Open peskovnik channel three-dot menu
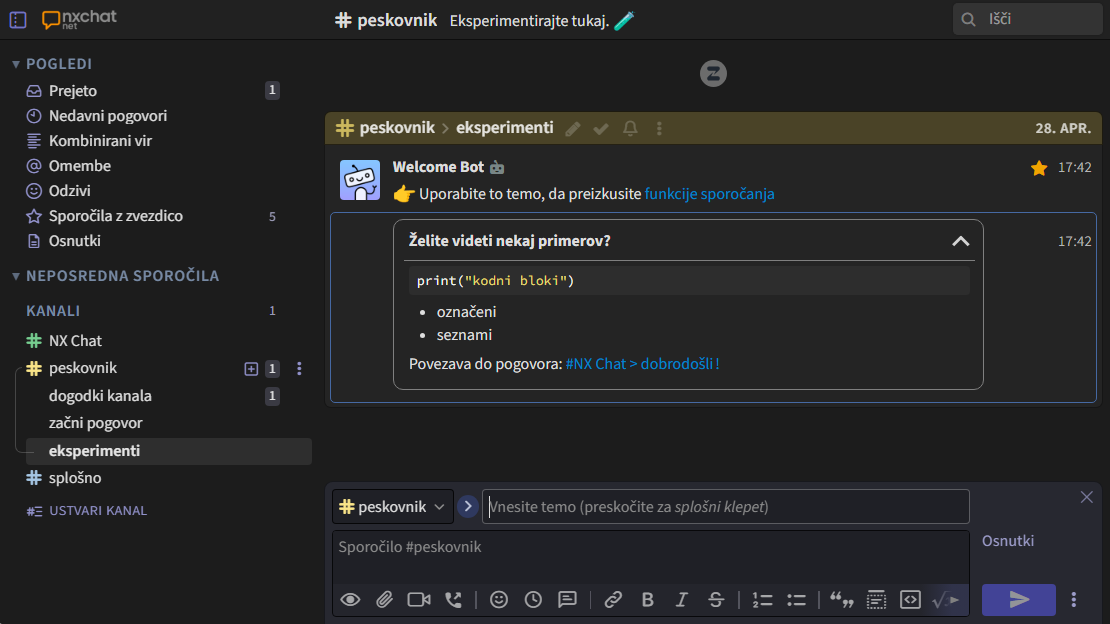The image size is (1110, 624). coord(299,368)
